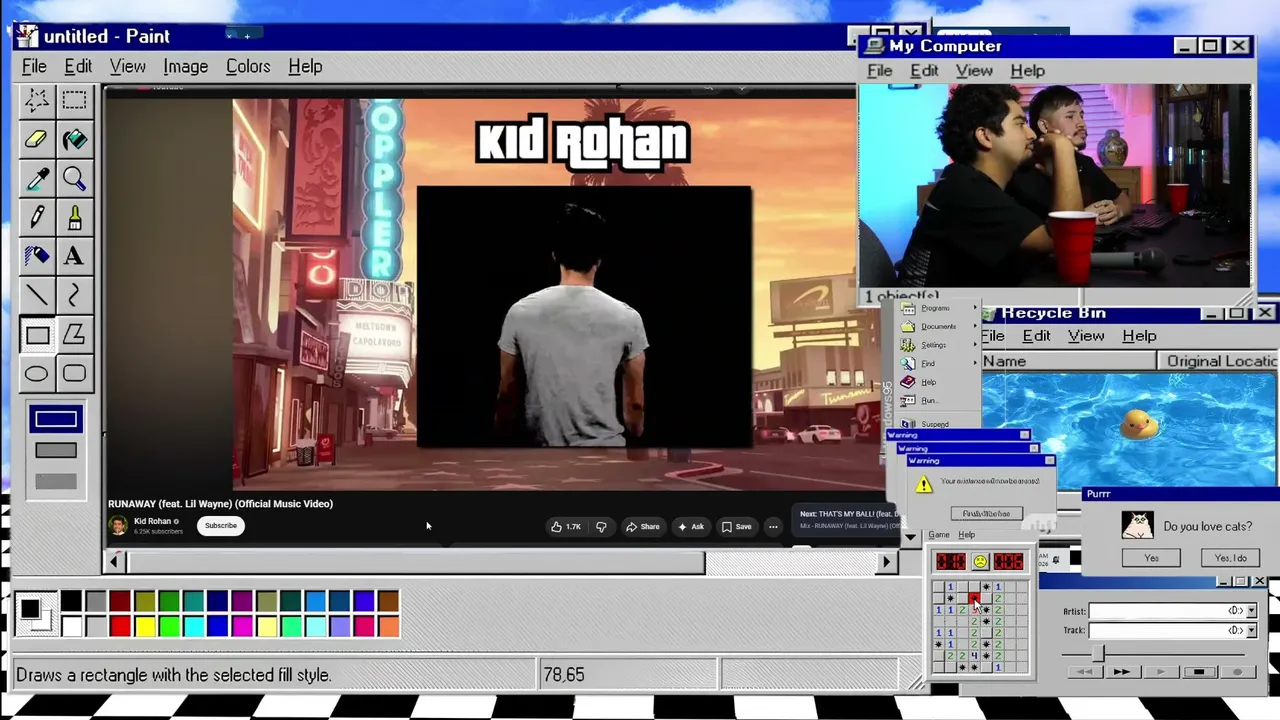Expand the Documents submenu in Start menu

[938, 327]
